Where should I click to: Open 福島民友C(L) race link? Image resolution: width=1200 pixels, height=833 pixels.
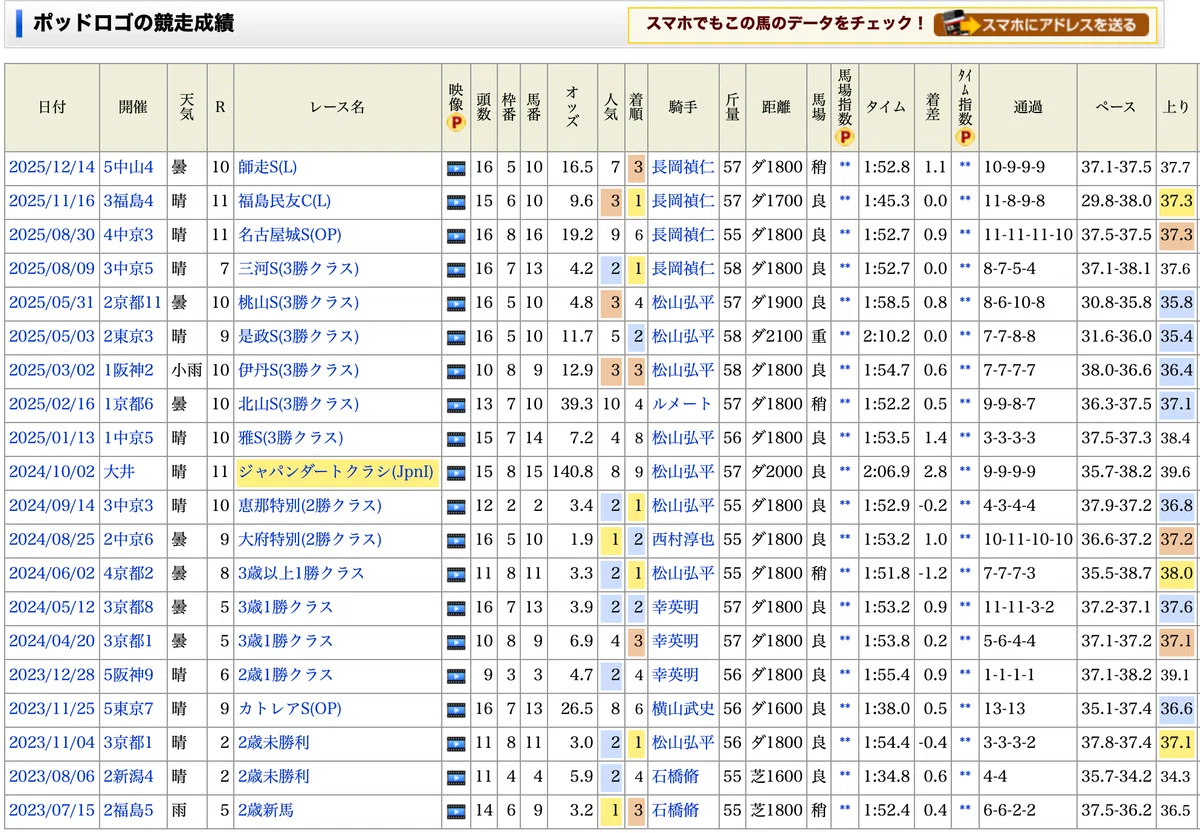[284, 202]
